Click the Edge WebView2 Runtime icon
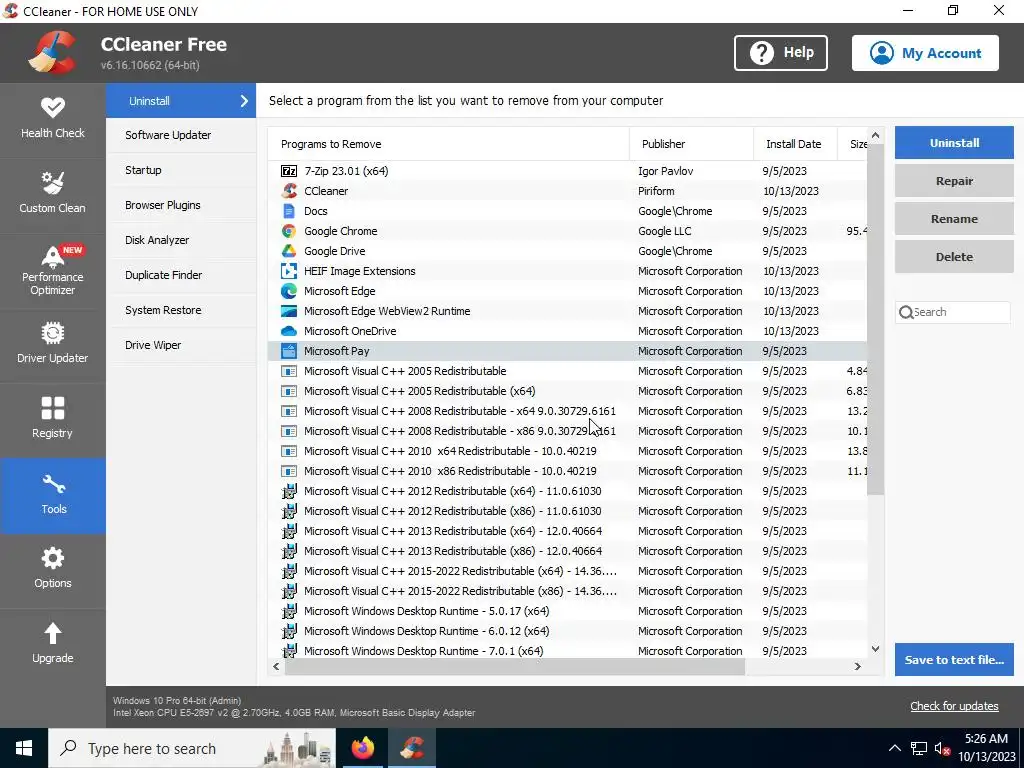Screen dimensions: 1024x768 coord(289,311)
